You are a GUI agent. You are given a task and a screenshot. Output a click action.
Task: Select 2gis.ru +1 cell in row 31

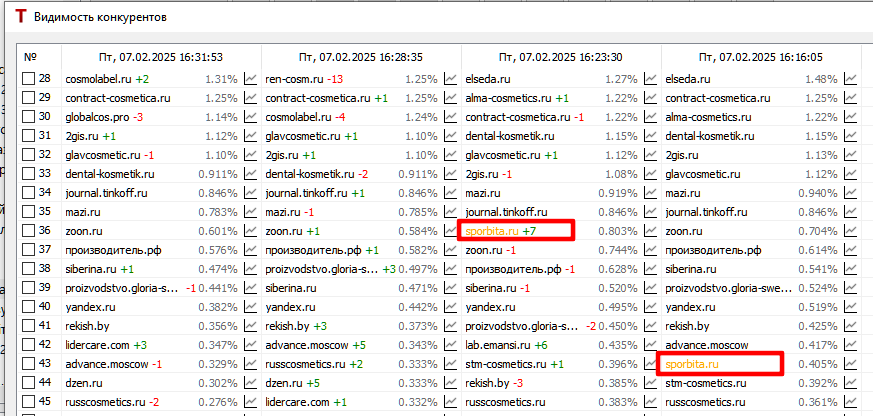[x=161, y=136]
